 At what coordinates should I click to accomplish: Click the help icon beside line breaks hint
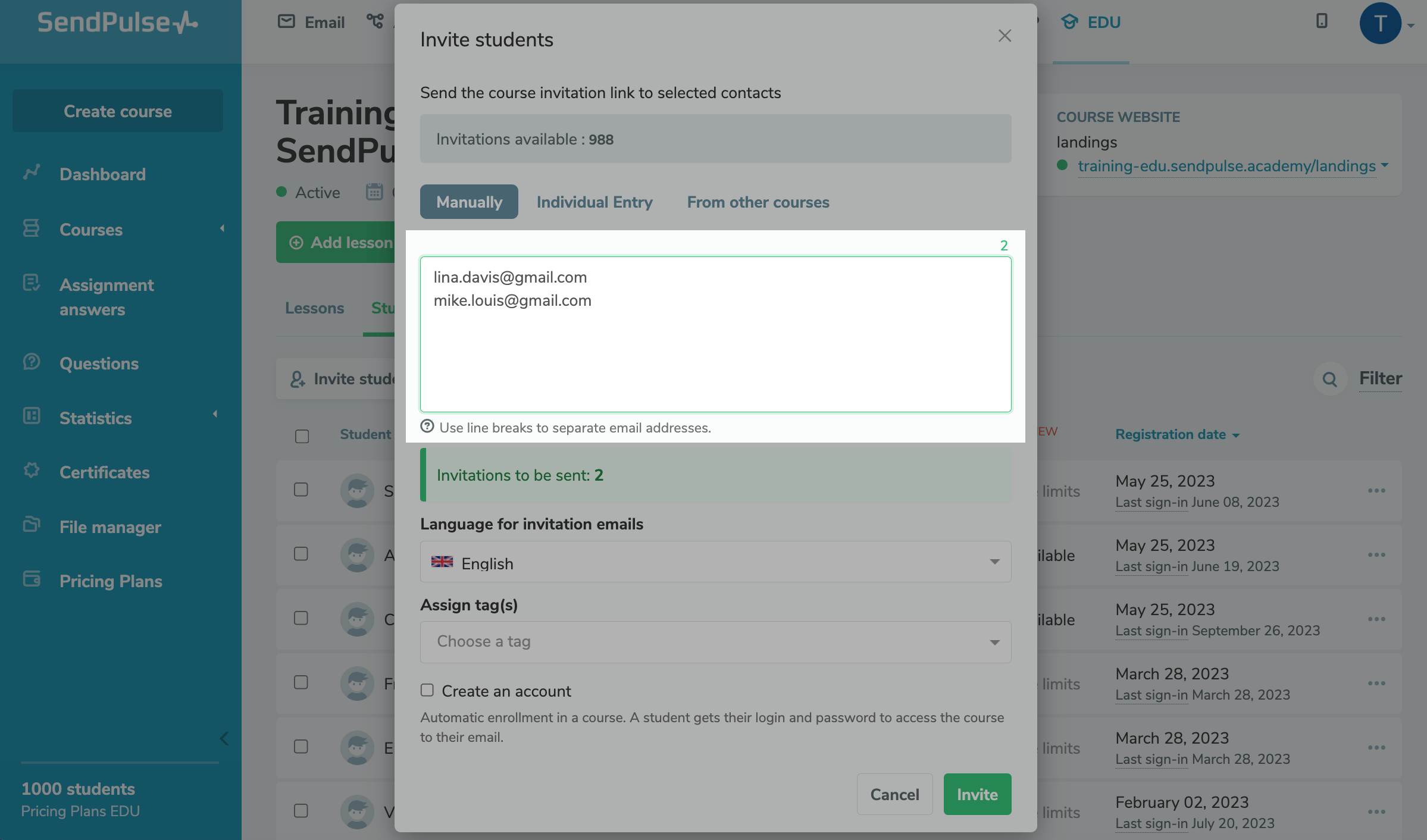pos(427,427)
